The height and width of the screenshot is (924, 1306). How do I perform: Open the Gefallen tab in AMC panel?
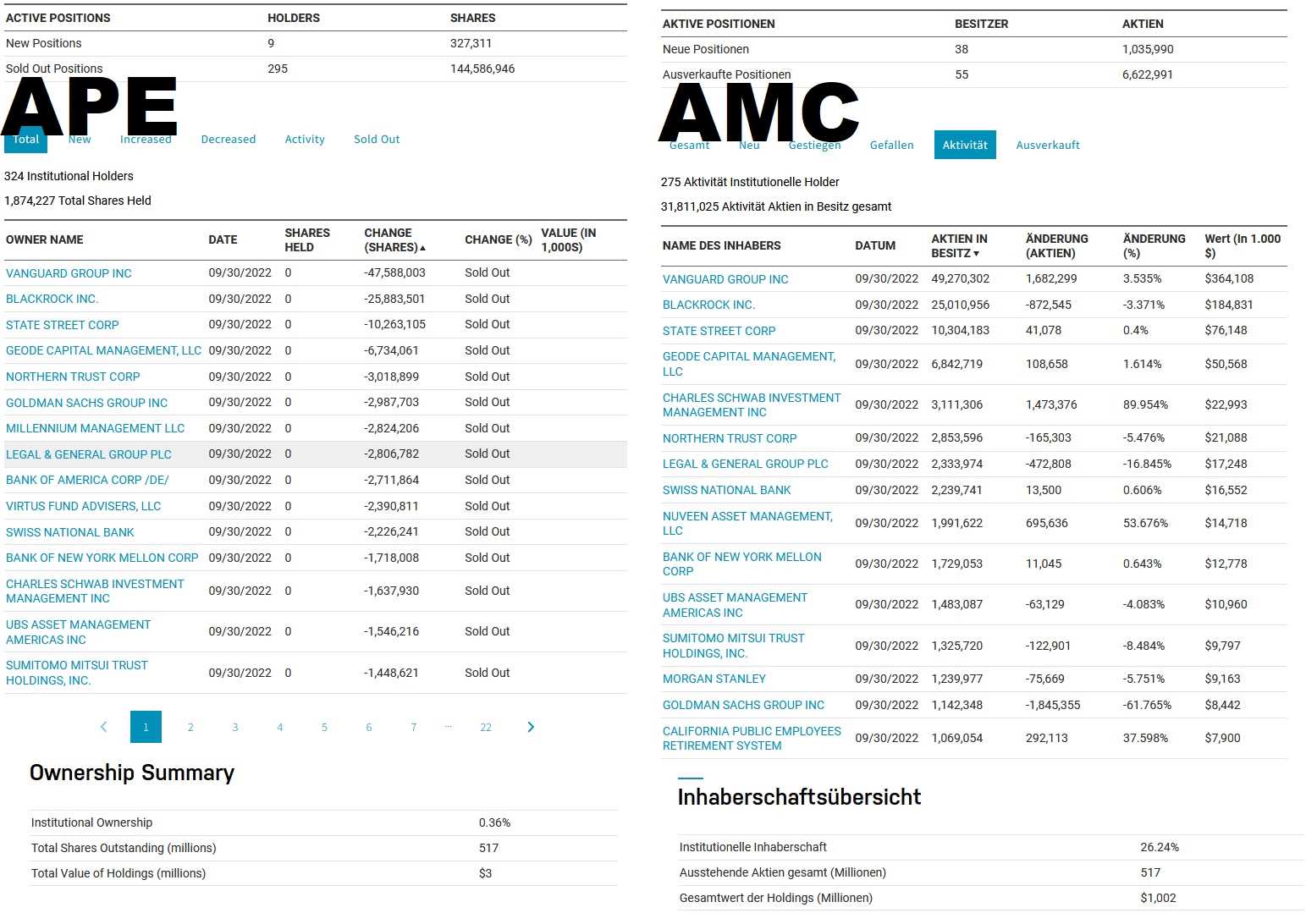tap(892, 146)
